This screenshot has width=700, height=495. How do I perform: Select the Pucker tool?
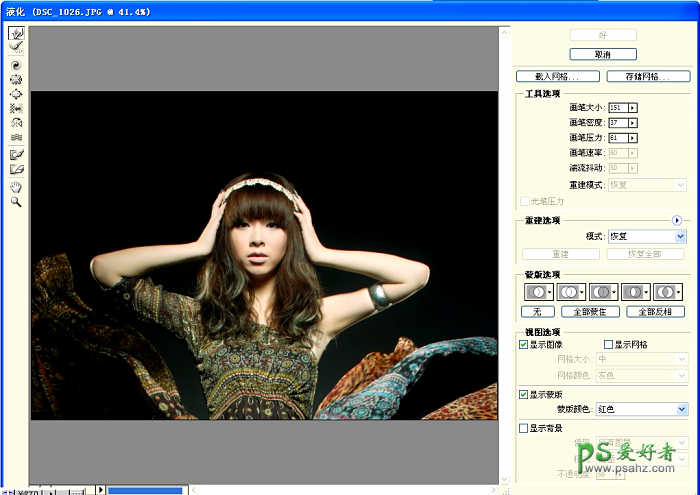click(16, 79)
